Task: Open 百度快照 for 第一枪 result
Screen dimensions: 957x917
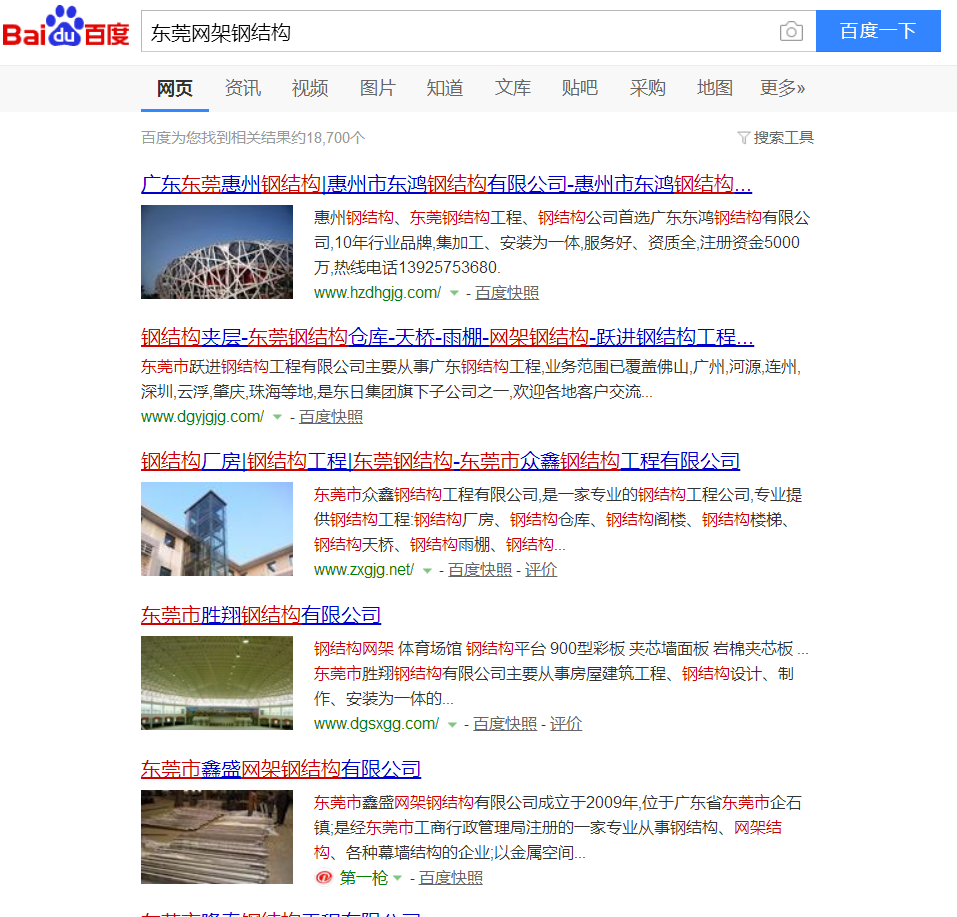Action: tap(451, 878)
